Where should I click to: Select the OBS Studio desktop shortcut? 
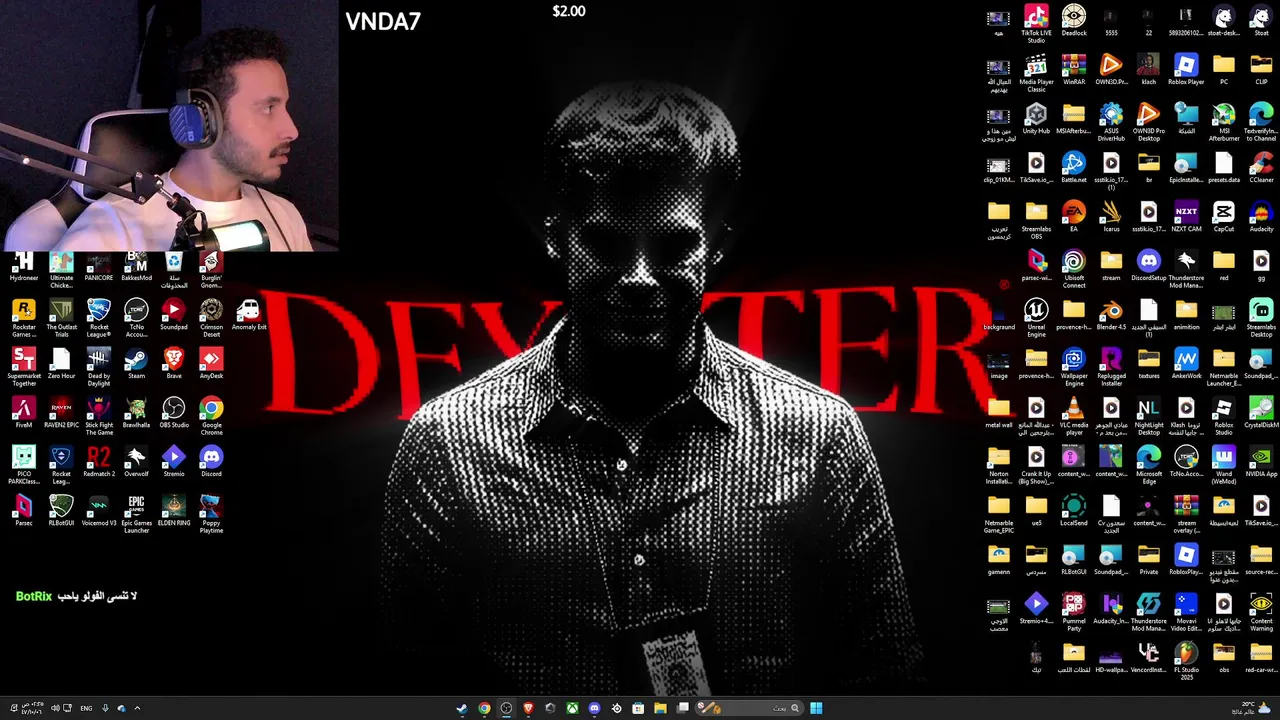pos(174,413)
